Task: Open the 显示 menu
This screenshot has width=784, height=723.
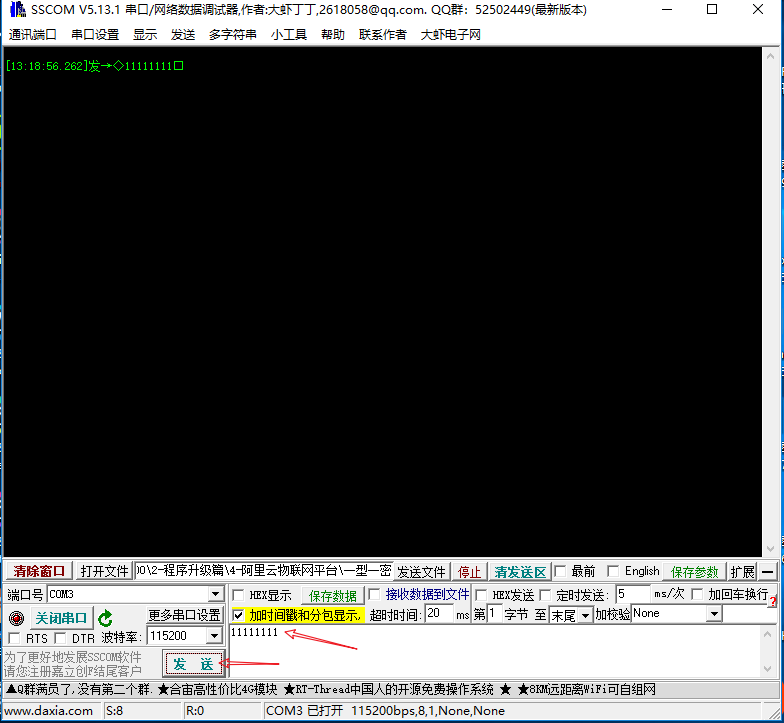Action: (x=145, y=34)
